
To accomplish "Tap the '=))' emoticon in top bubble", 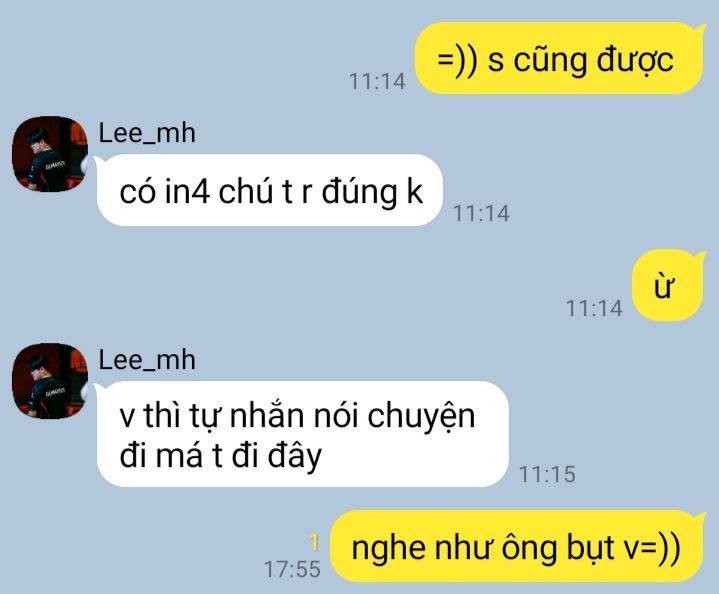I will pyautogui.click(x=457, y=61).
